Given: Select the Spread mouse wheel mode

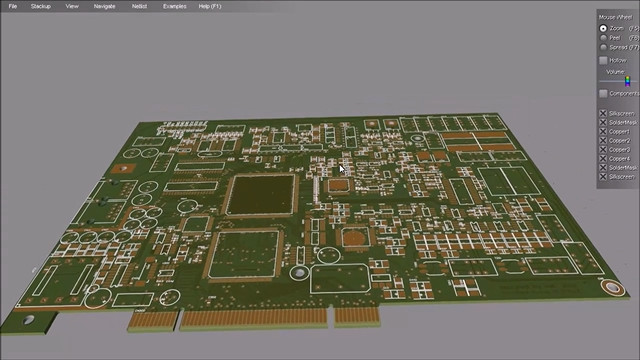Looking at the screenshot, I should (x=603, y=47).
